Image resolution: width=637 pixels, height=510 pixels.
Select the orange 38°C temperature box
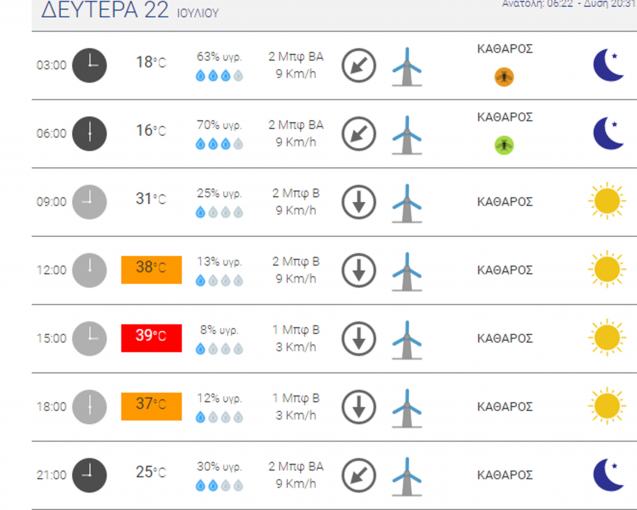point(152,270)
